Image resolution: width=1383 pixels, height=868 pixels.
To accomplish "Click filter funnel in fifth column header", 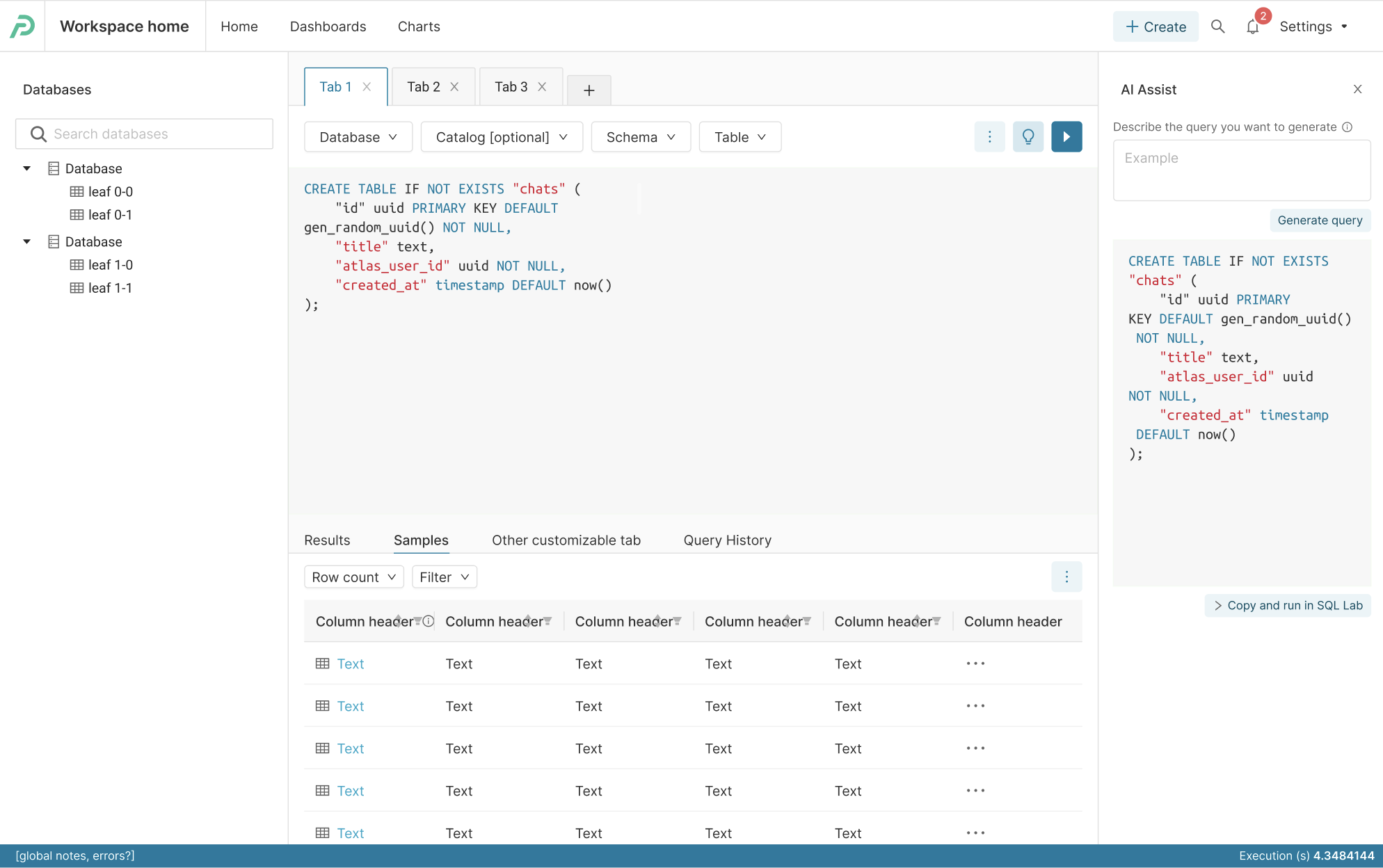I will tap(937, 621).
